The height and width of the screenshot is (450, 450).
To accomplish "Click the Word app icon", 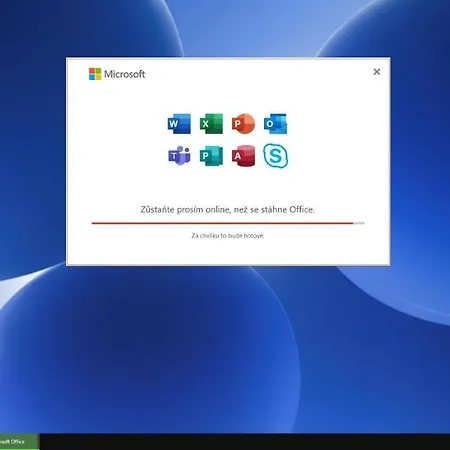I will (x=179, y=124).
